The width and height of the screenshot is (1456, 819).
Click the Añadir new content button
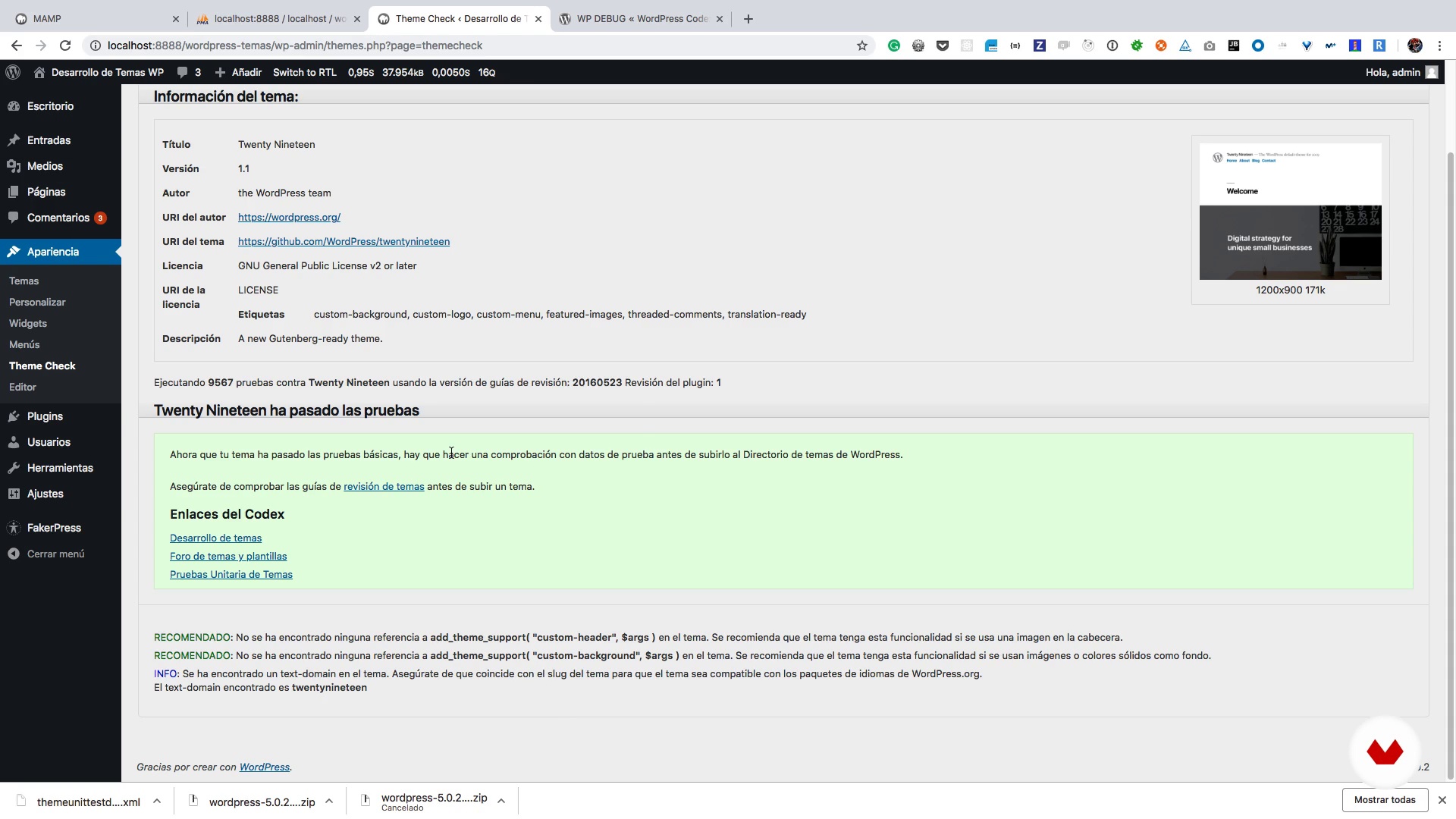(239, 72)
